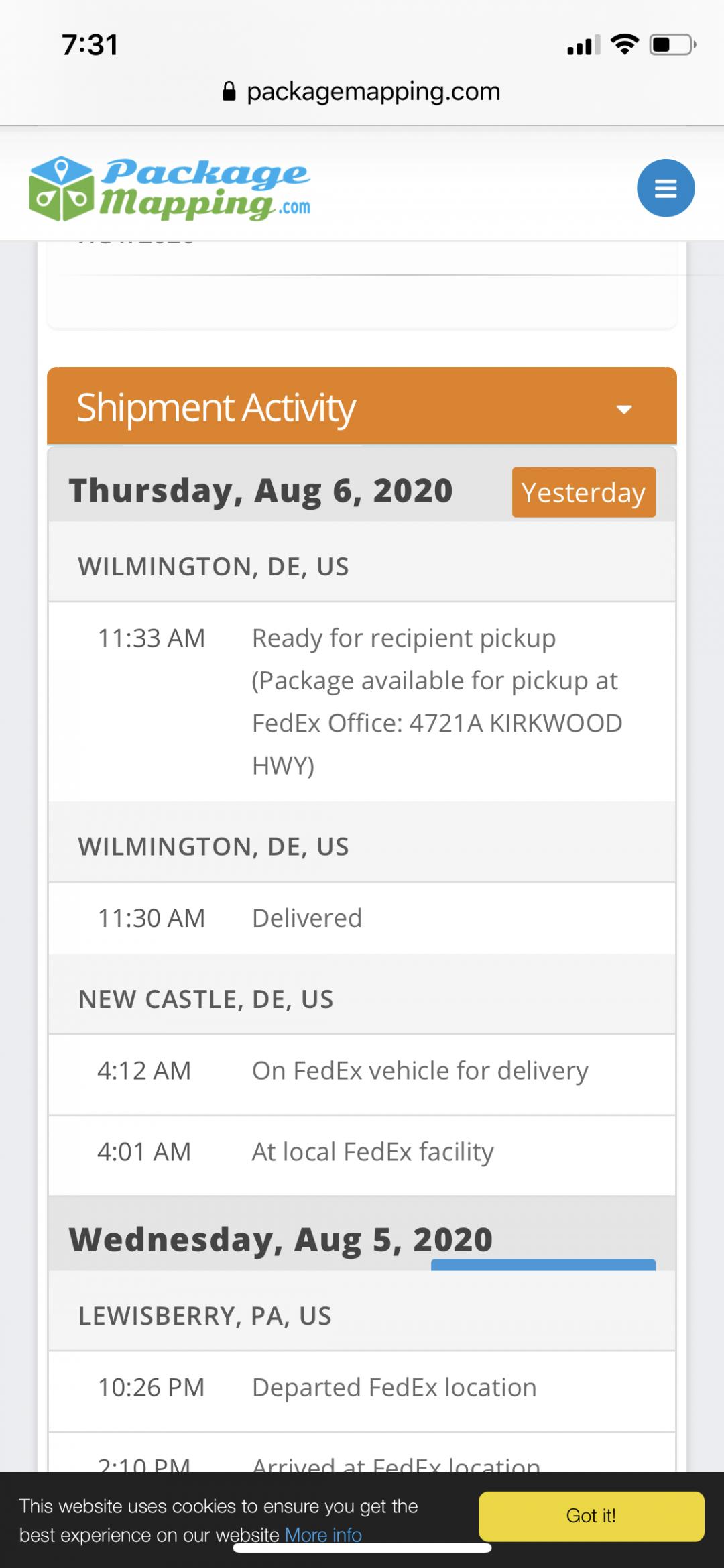Tap the Ready for recipient pickup entry

pos(436,701)
